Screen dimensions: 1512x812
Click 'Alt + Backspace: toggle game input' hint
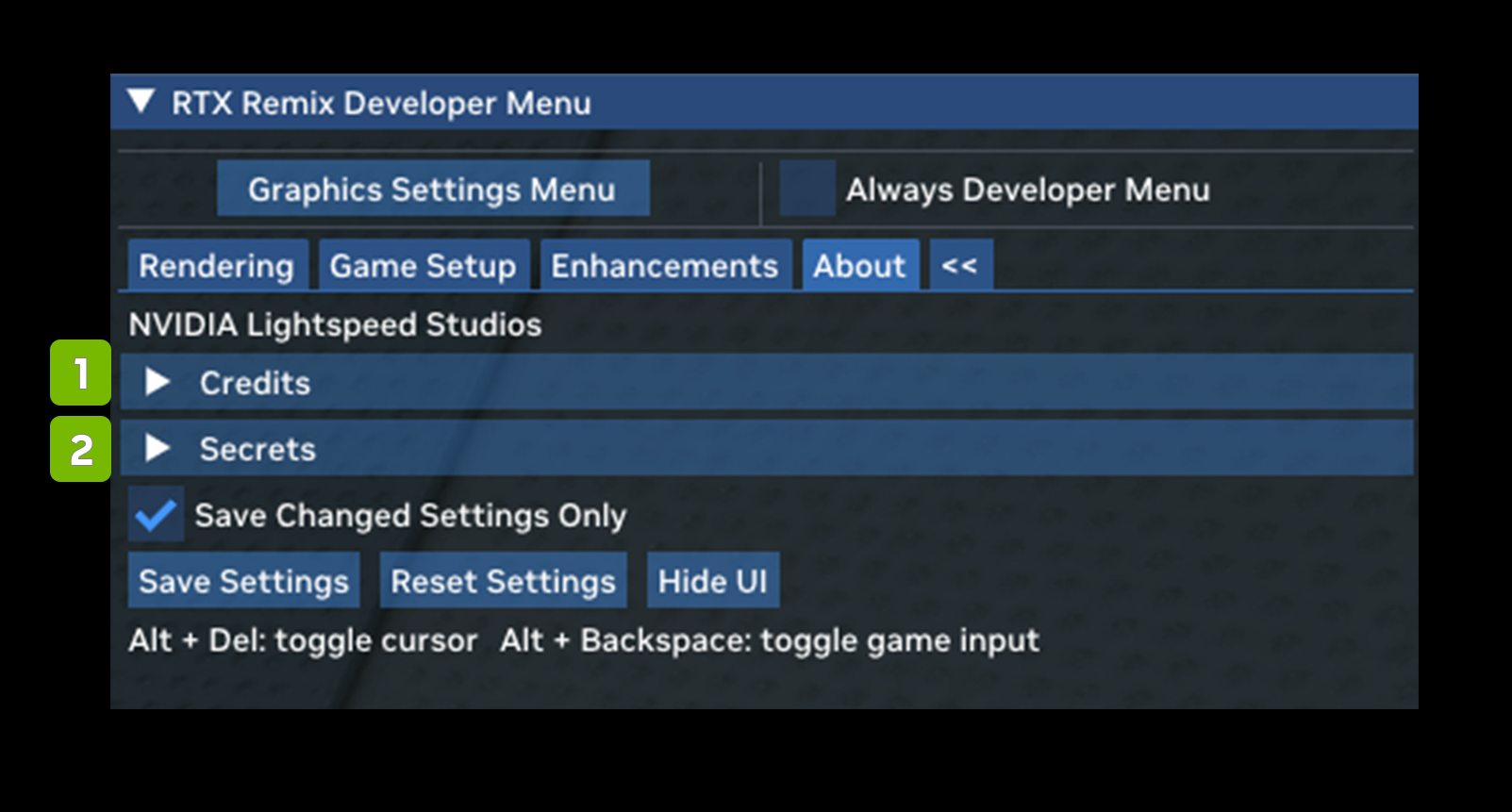(x=770, y=640)
